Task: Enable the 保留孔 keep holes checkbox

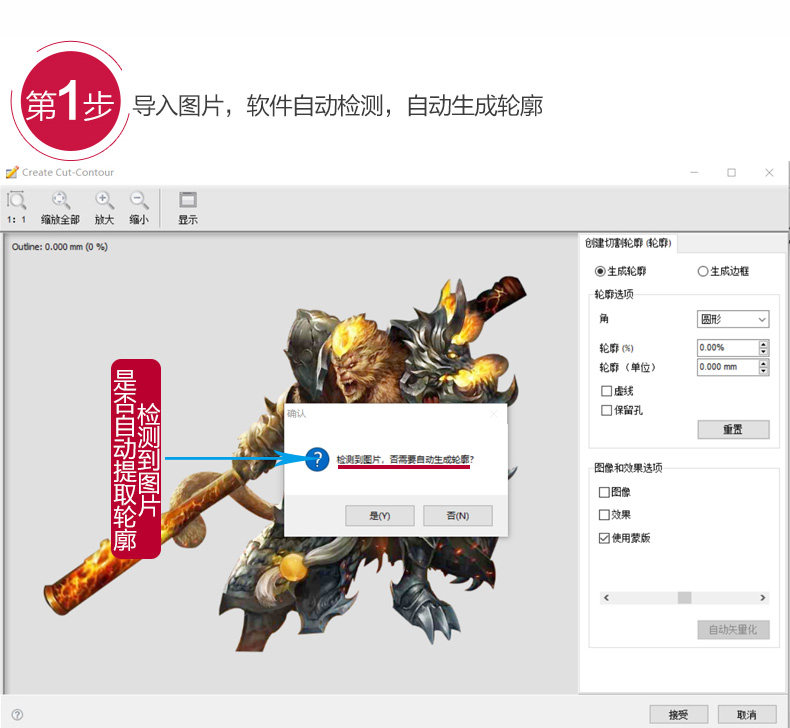Action: coord(606,410)
